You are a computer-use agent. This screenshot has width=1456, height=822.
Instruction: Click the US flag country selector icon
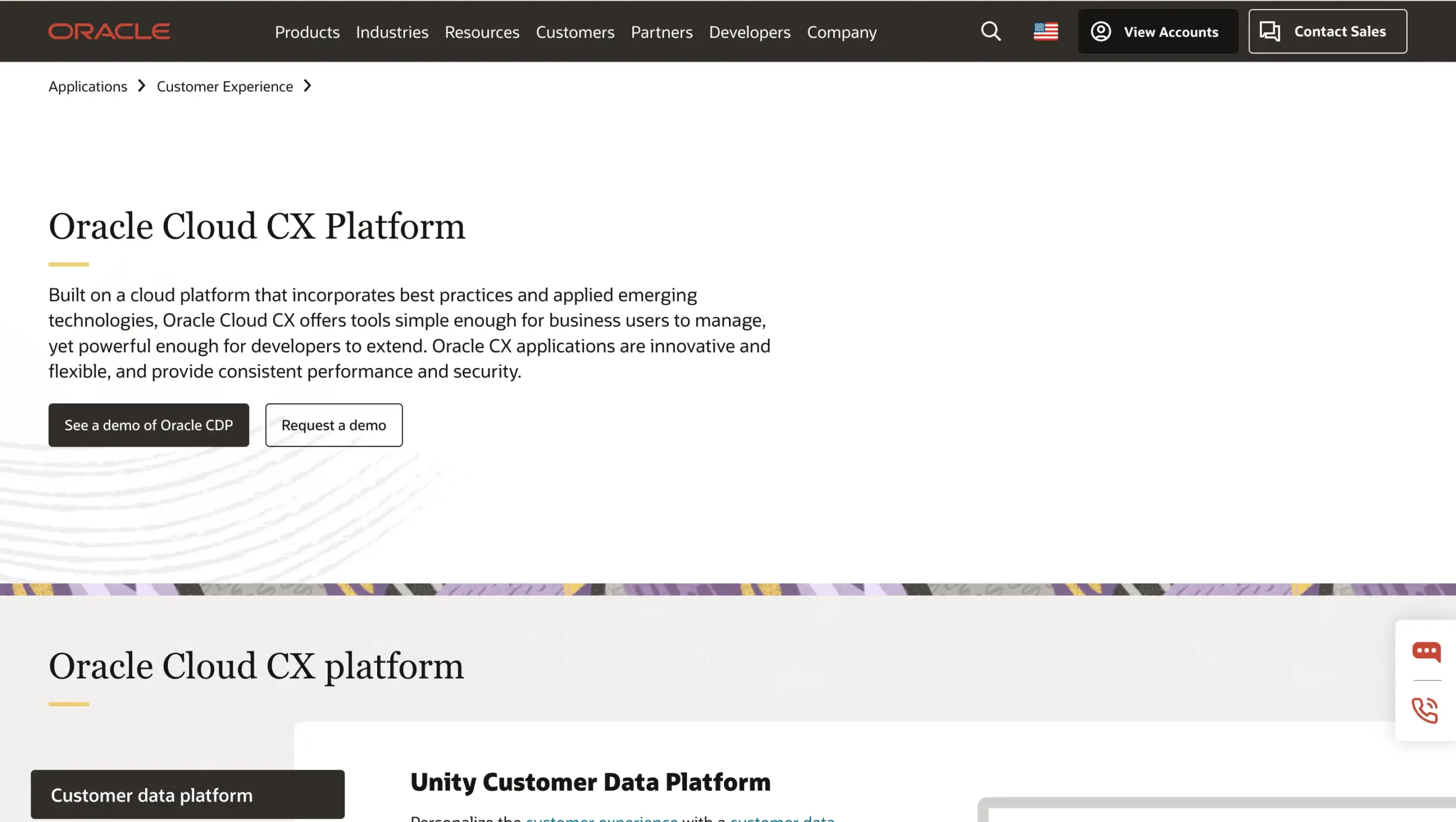tap(1045, 31)
